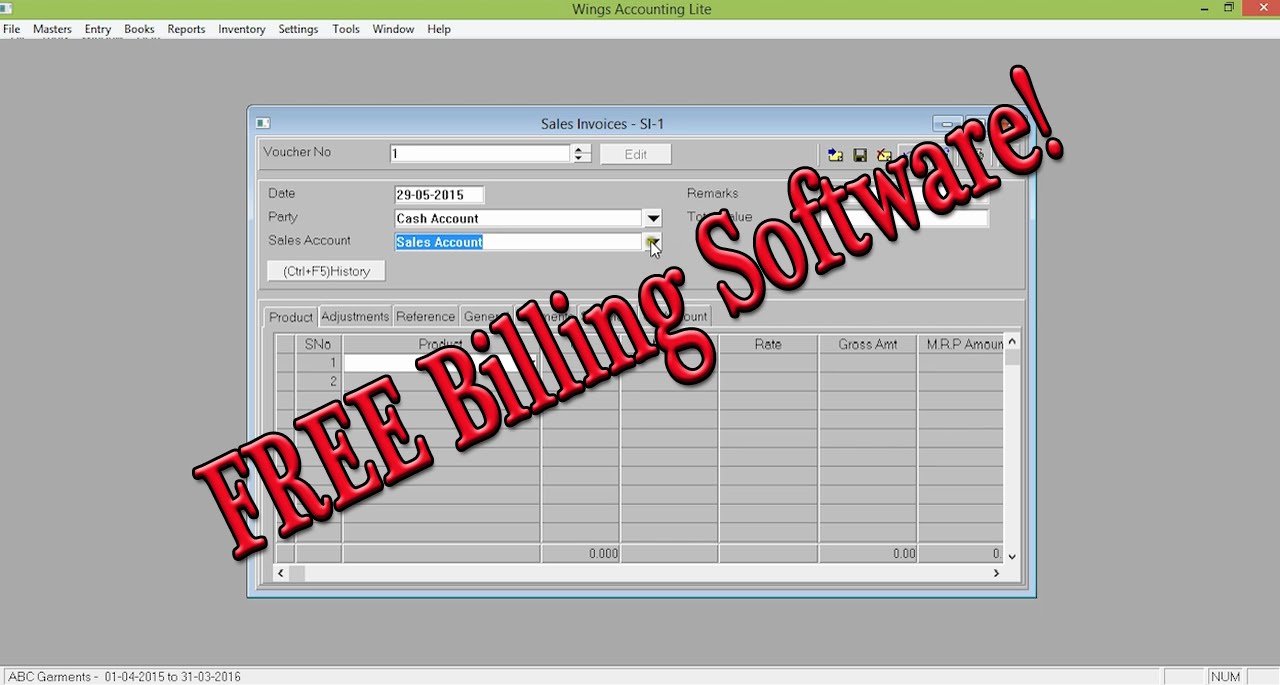Click the Product cell in row 1

pyautogui.click(x=441, y=362)
